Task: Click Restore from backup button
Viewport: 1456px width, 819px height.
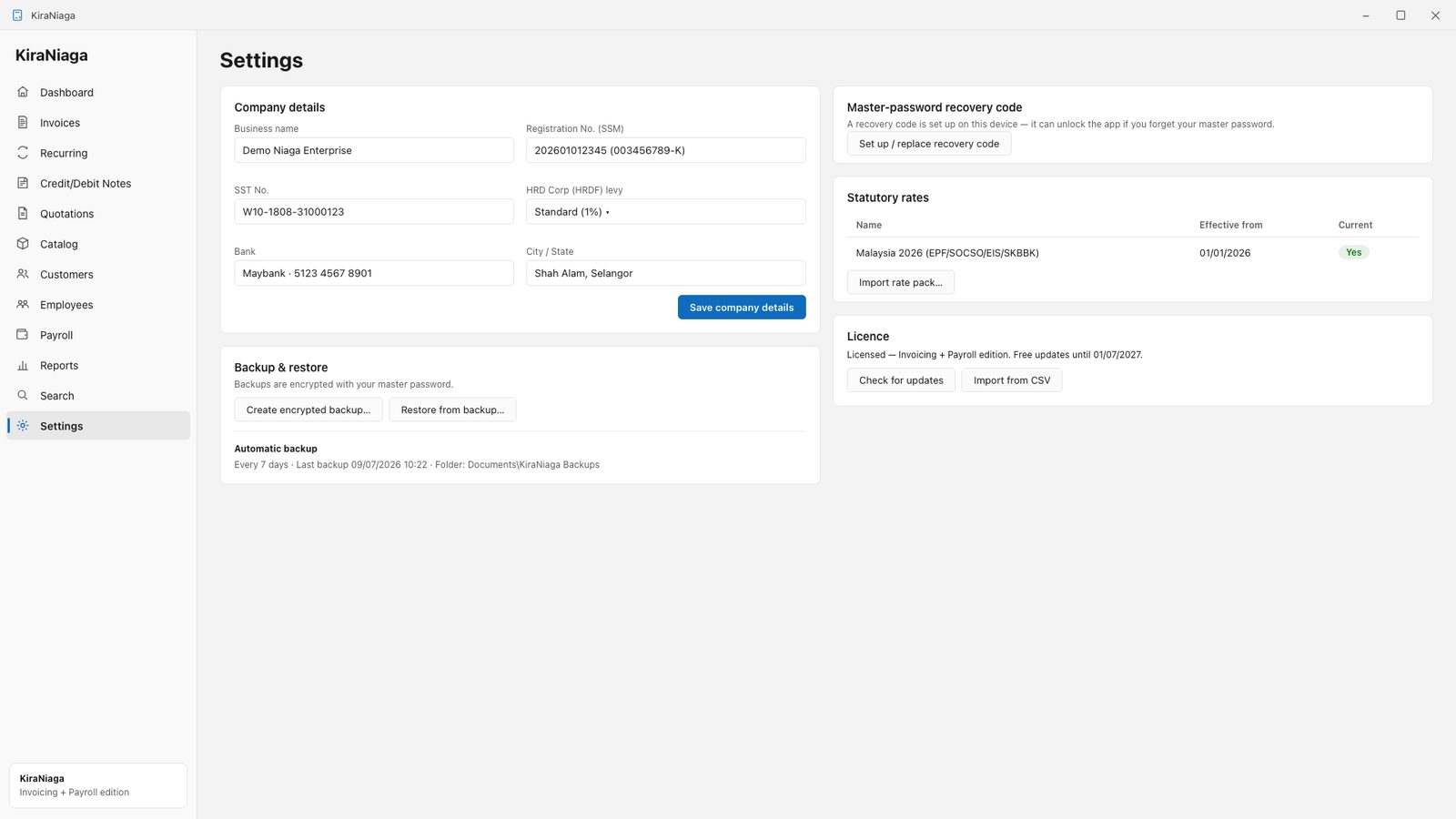Action: 452,409
